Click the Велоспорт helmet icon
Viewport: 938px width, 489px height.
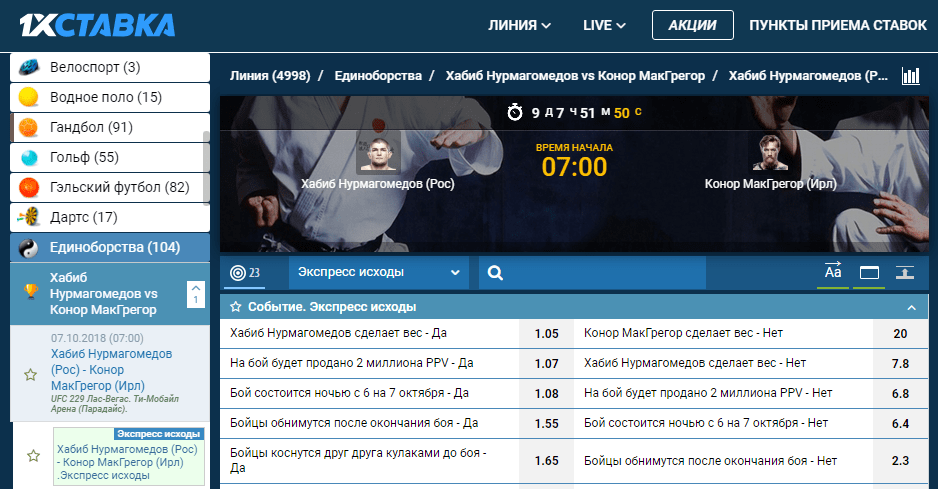pos(29,67)
